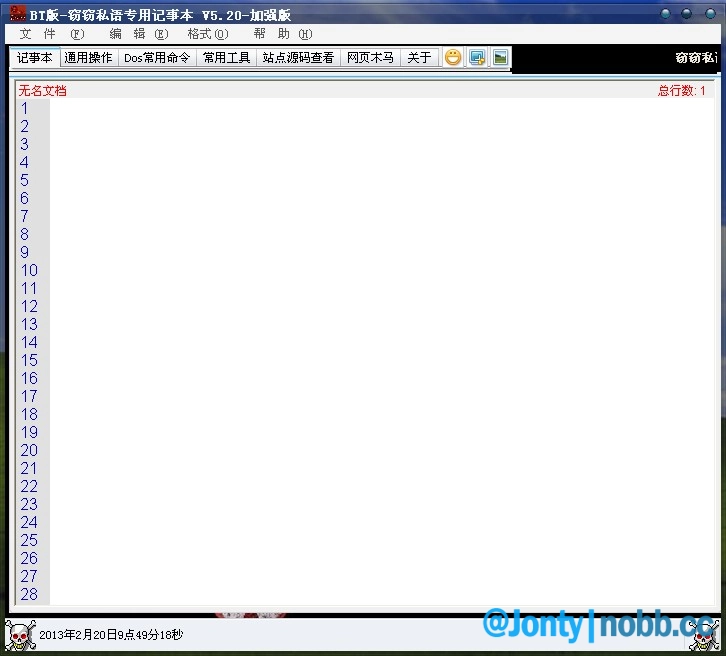
Task: Click the monitor icon beside the smiley
Action: point(477,58)
